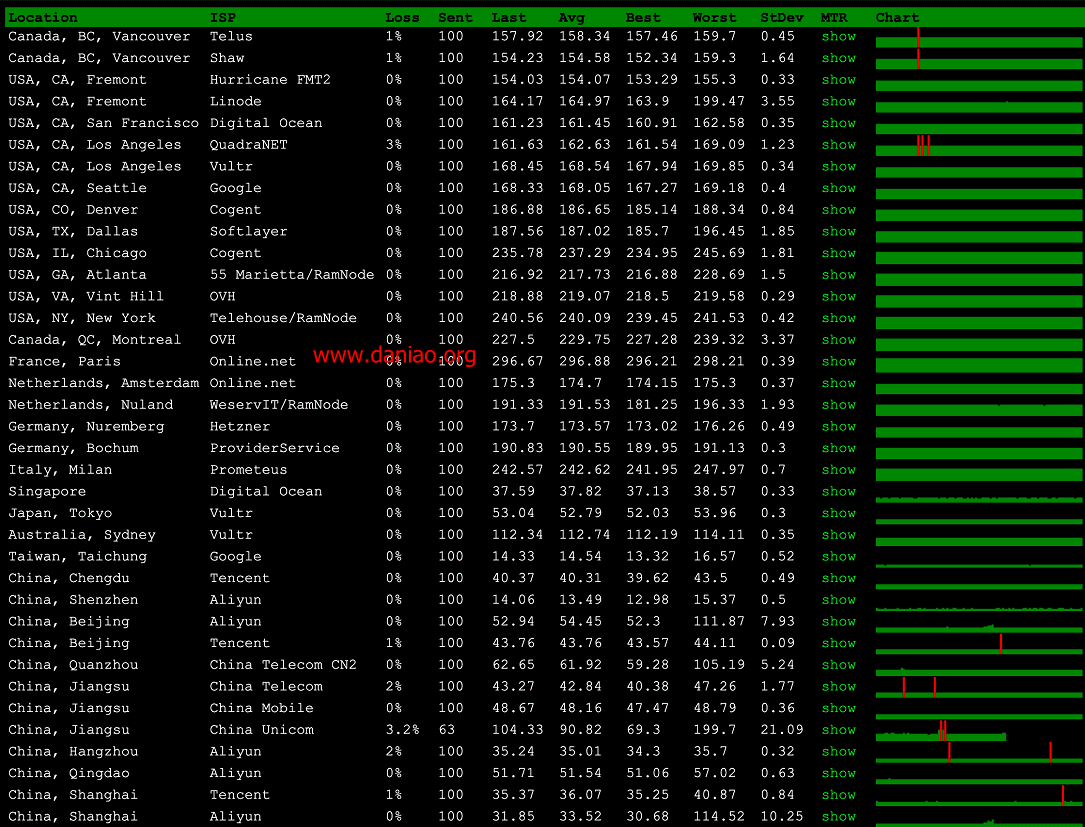Click show for Digital Ocean San Francisco
The image size is (1085, 827).
(839, 123)
